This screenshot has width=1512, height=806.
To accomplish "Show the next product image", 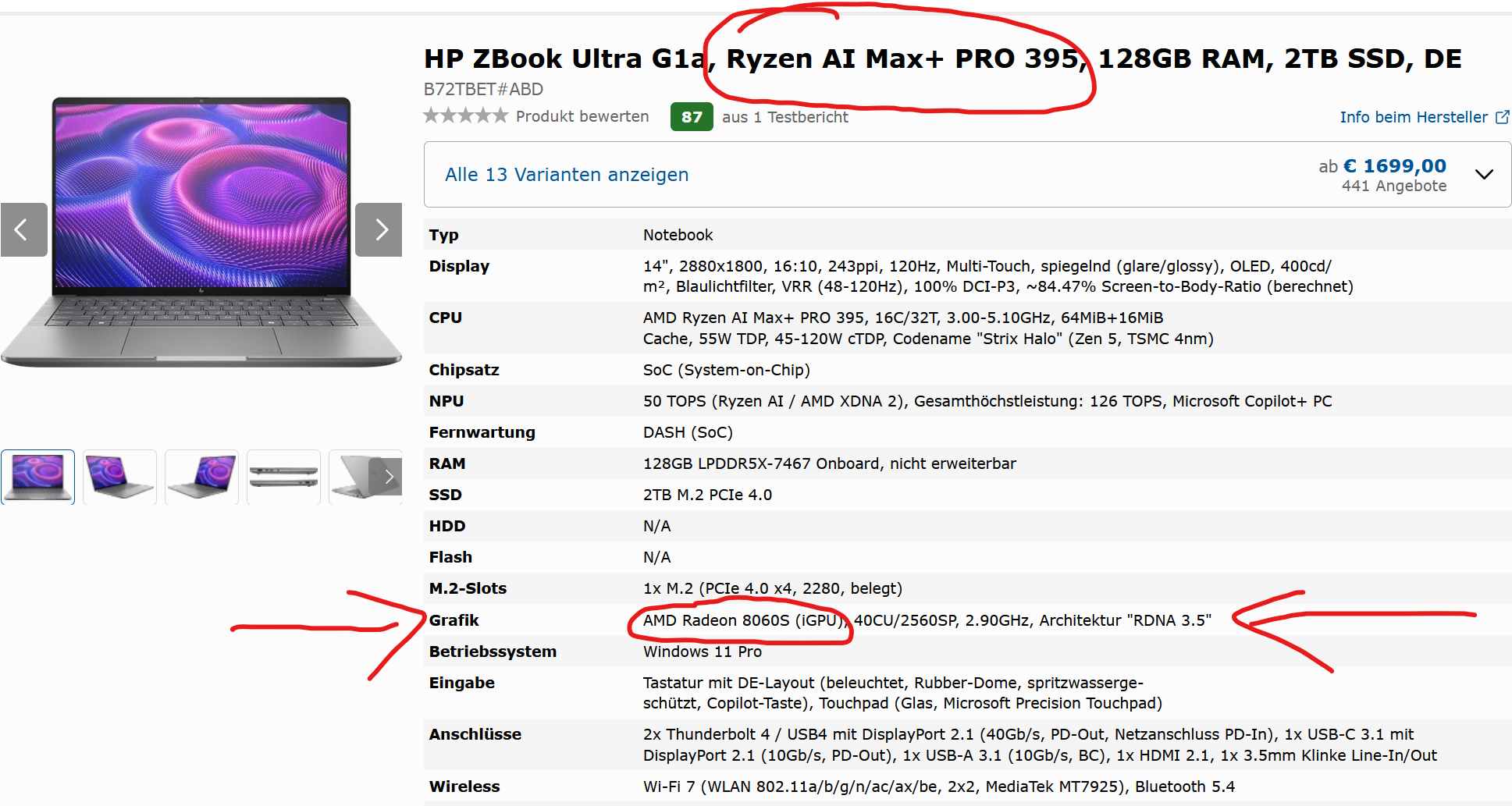I will coord(379,229).
